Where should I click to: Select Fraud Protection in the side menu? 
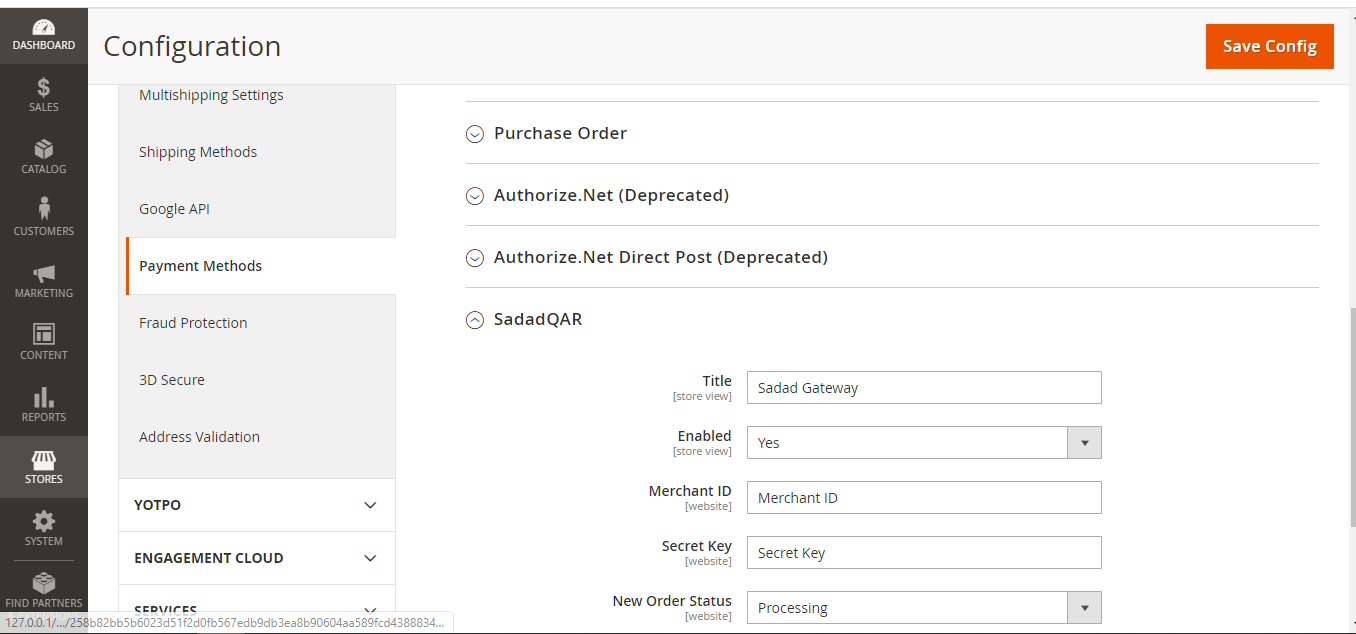click(x=193, y=323)
